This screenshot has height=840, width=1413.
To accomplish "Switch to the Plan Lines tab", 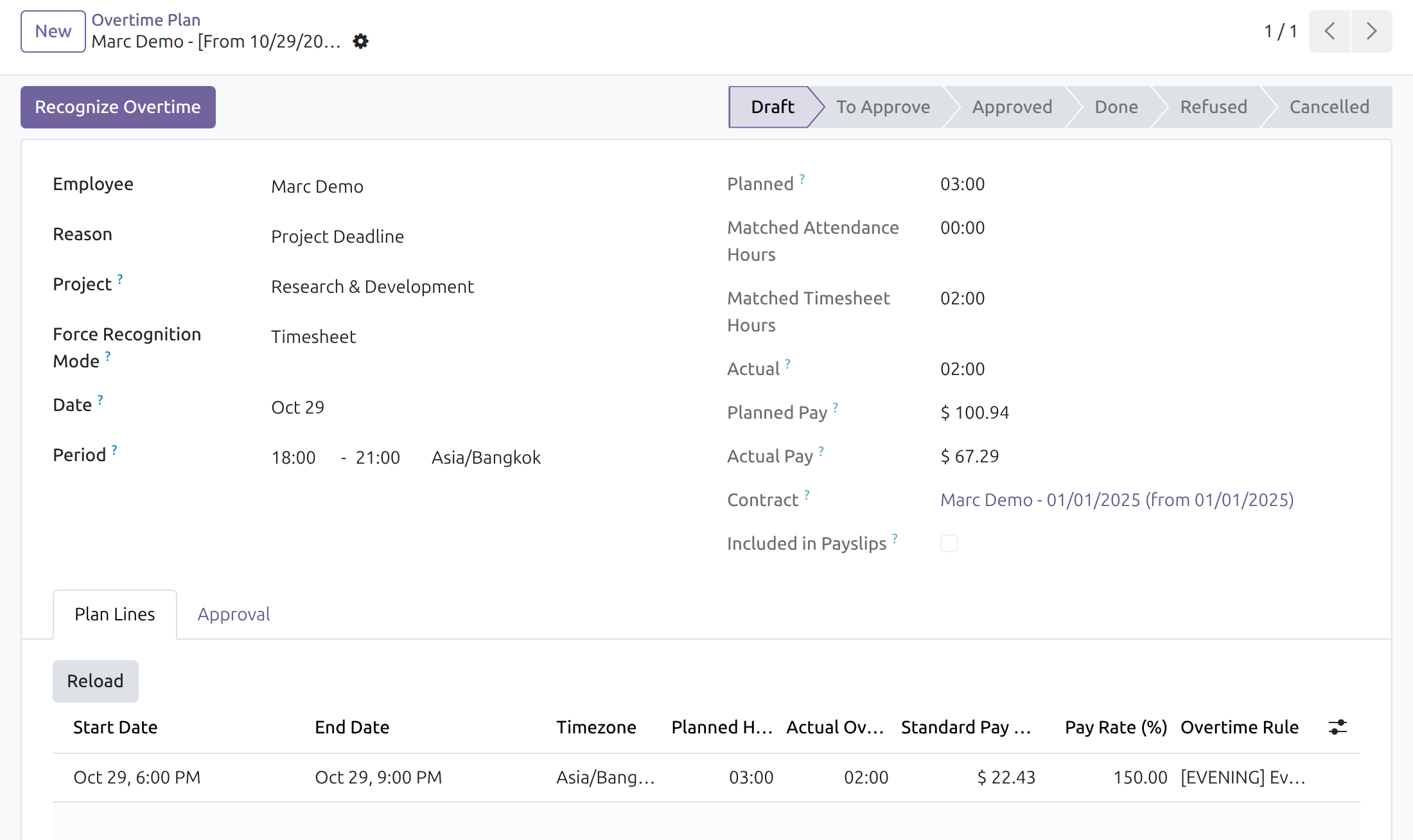I will (x=115, y=615).
